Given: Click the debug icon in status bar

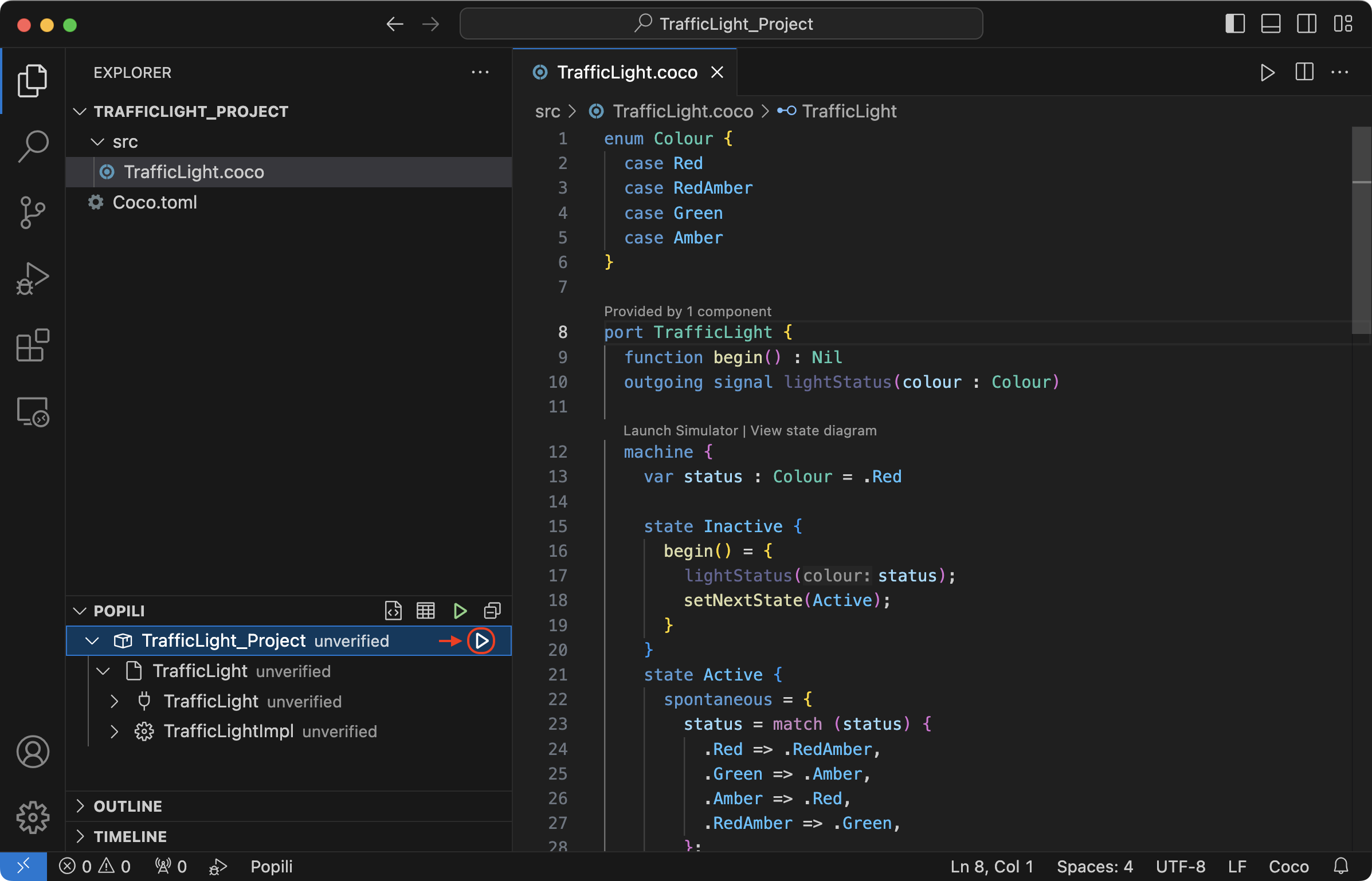Looking at the screenshot, I should coord(218,866).
